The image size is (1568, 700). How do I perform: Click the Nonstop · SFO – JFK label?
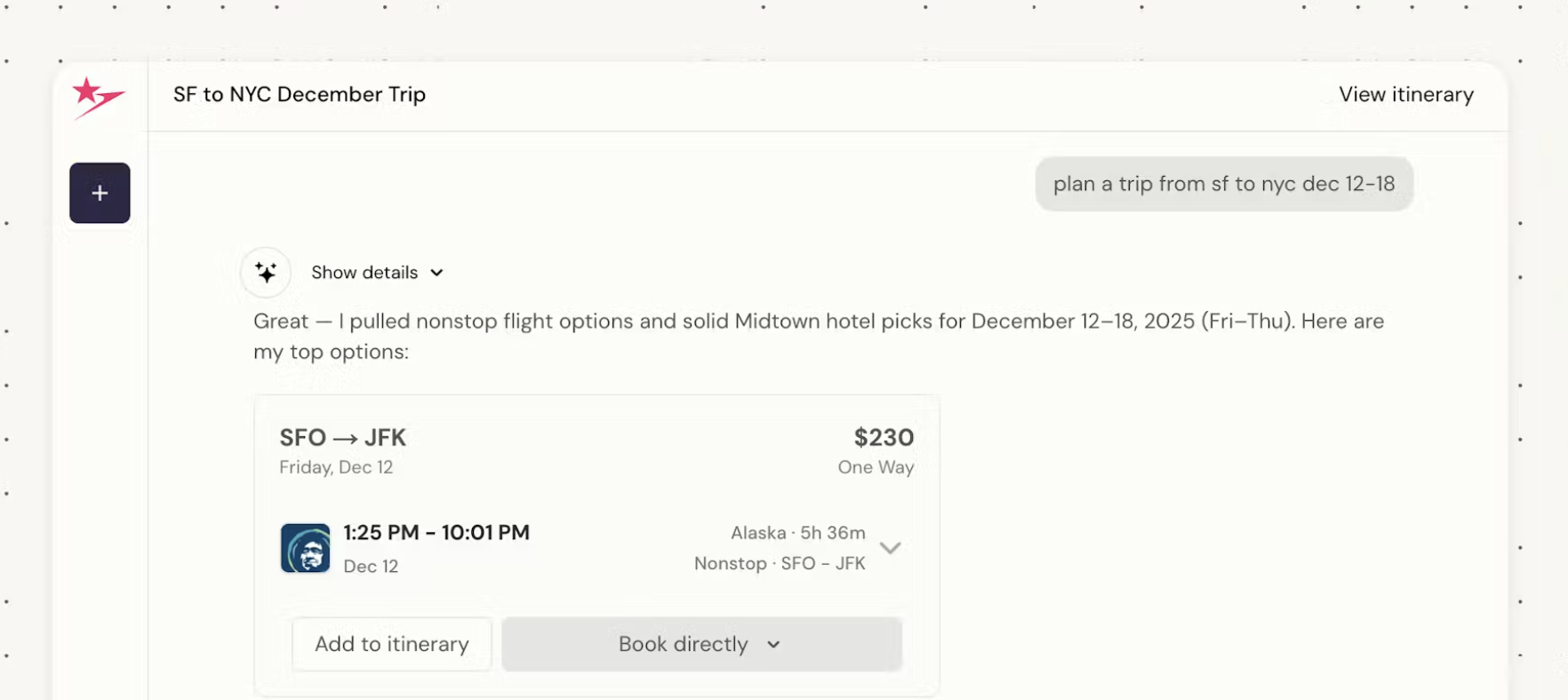pyautogui.click(x=779, y=564)
